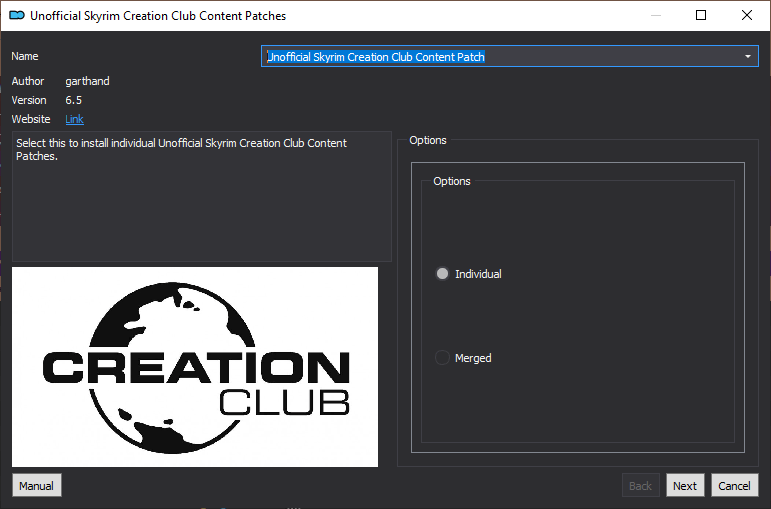The width and height of the screenshot is (771, 509).
Task: Maximize the installer window
Action: click(x=701, y=15)
